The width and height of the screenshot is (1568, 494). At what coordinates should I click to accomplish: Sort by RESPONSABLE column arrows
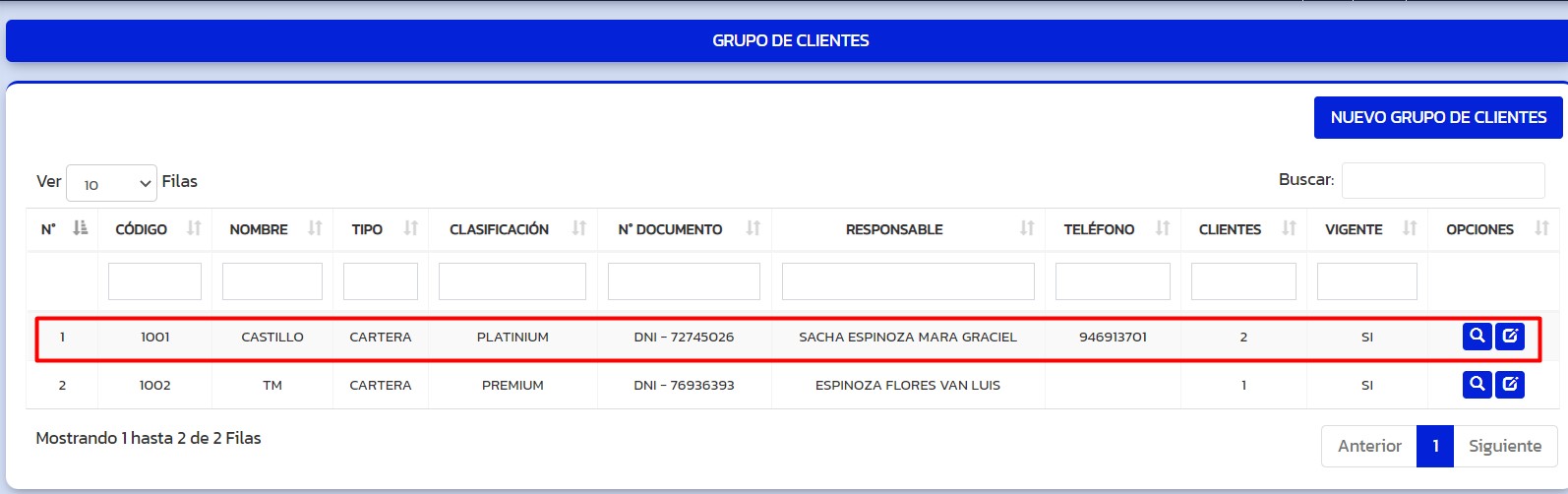click(x=1027, y=228)
